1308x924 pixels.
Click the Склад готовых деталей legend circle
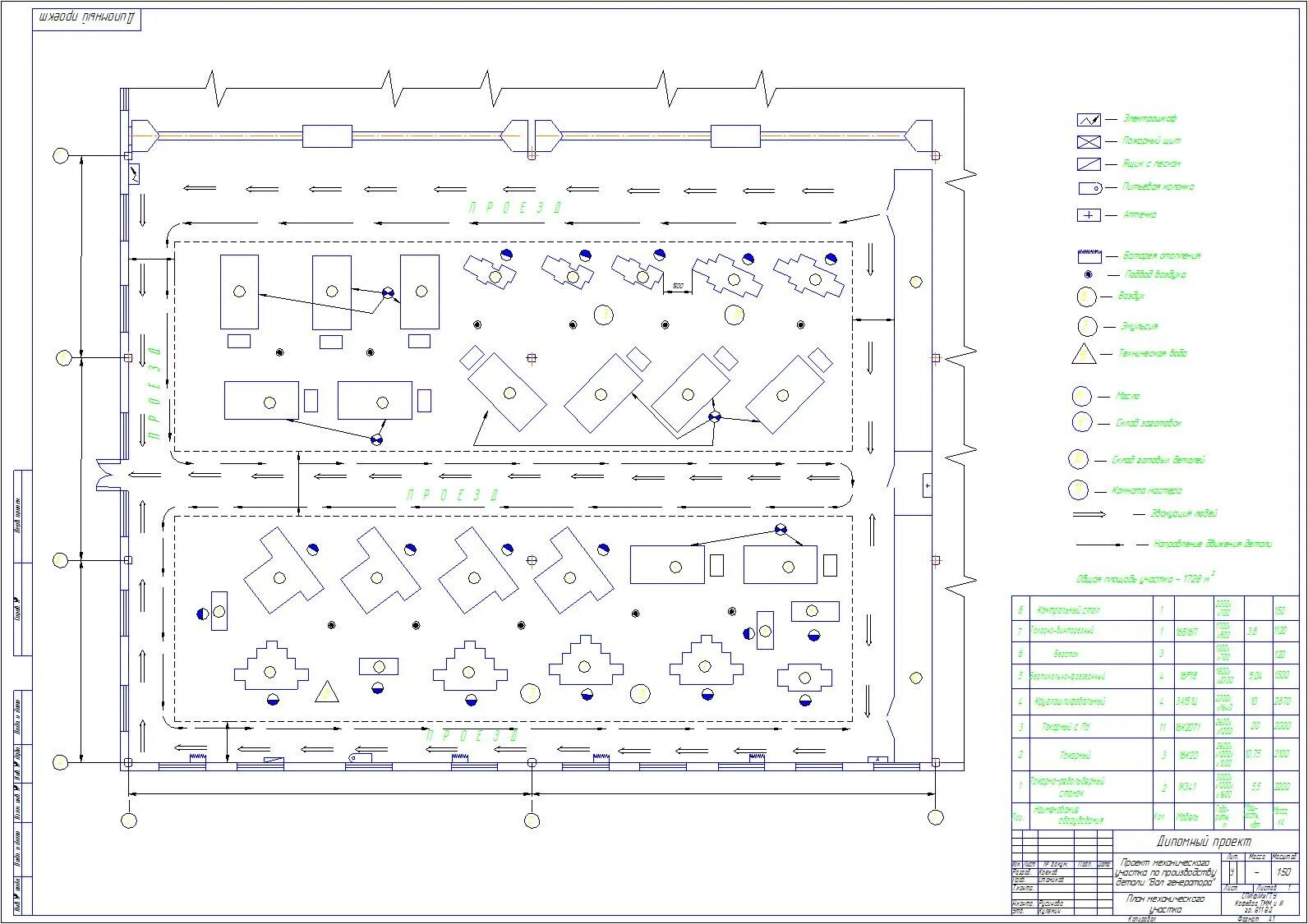point(1078,460)
